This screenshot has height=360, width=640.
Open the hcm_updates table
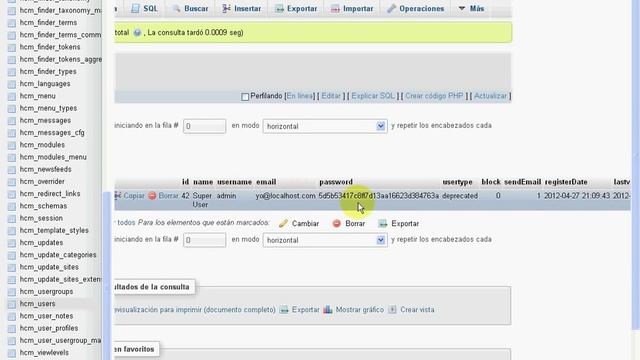point(41,242)
